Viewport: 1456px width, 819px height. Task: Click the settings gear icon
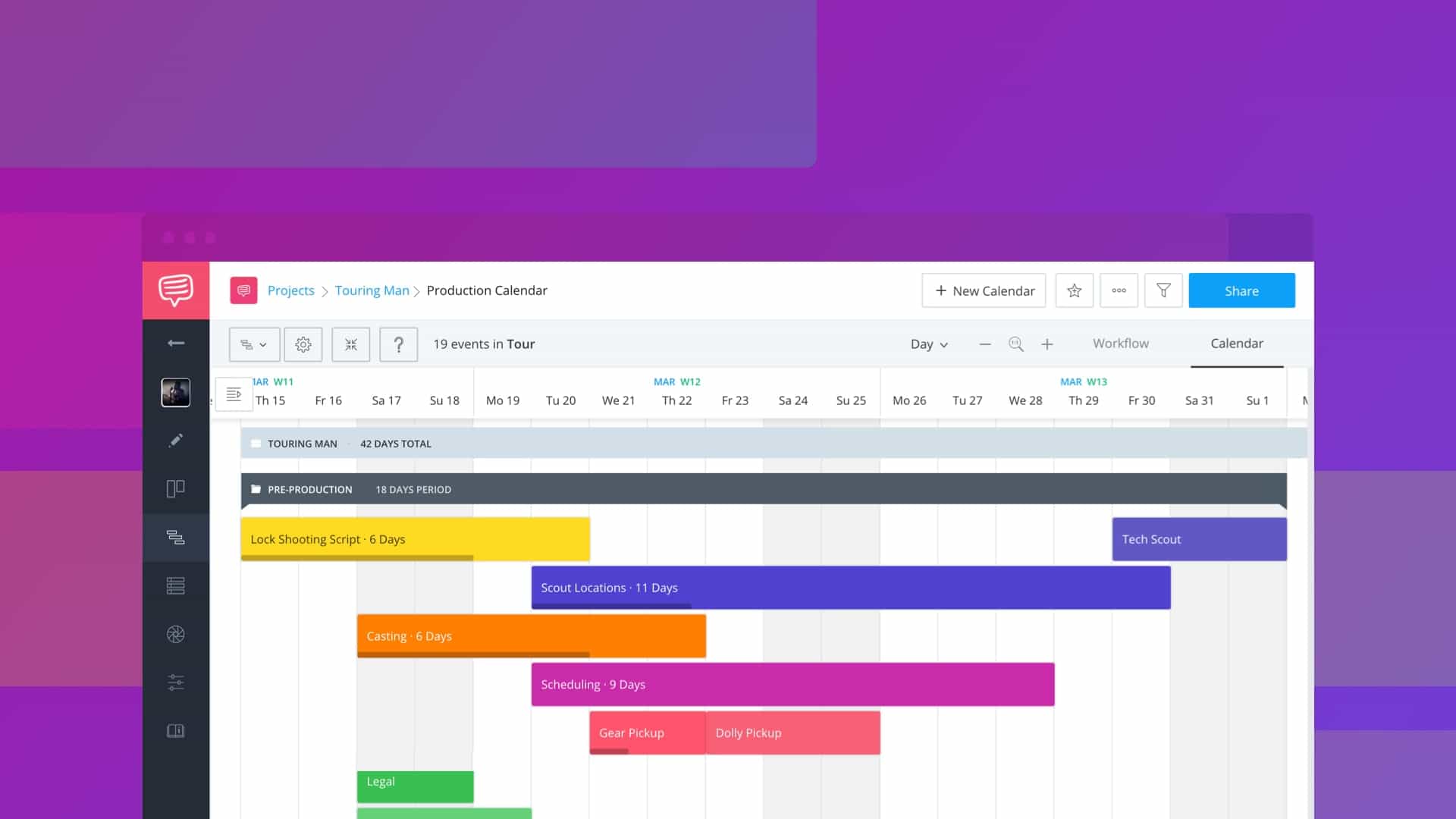click(x=302, y=344)
